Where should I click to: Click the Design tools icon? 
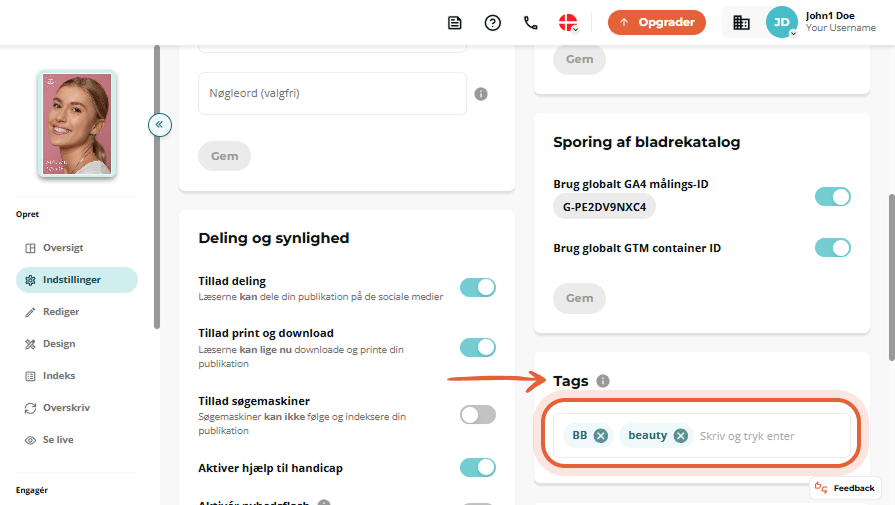pos(30,344)
